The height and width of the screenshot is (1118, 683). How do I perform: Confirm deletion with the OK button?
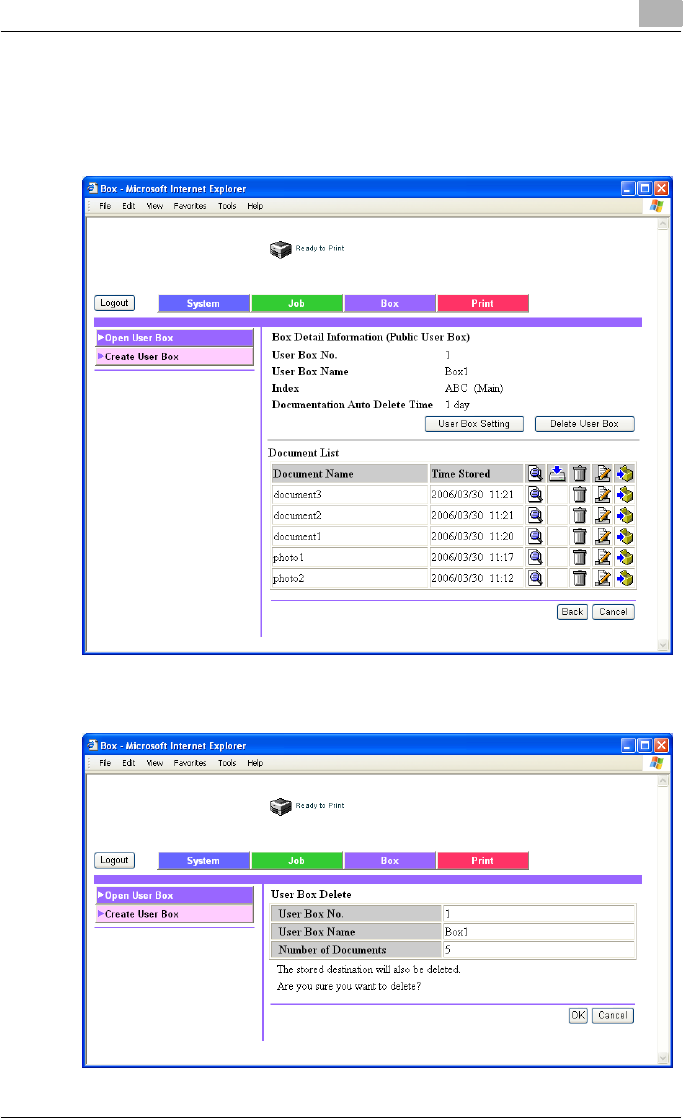click(578, 1015)
